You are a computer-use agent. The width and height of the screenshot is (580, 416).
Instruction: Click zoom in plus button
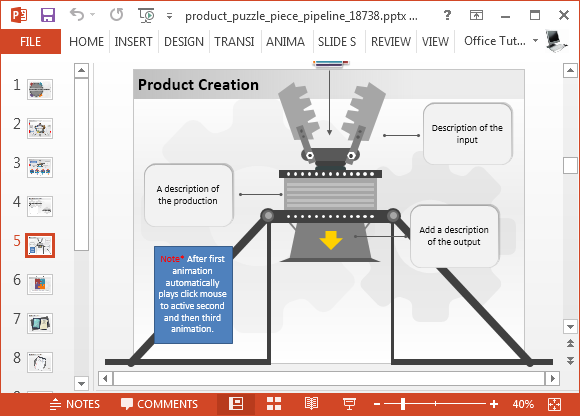click(494, 404)
